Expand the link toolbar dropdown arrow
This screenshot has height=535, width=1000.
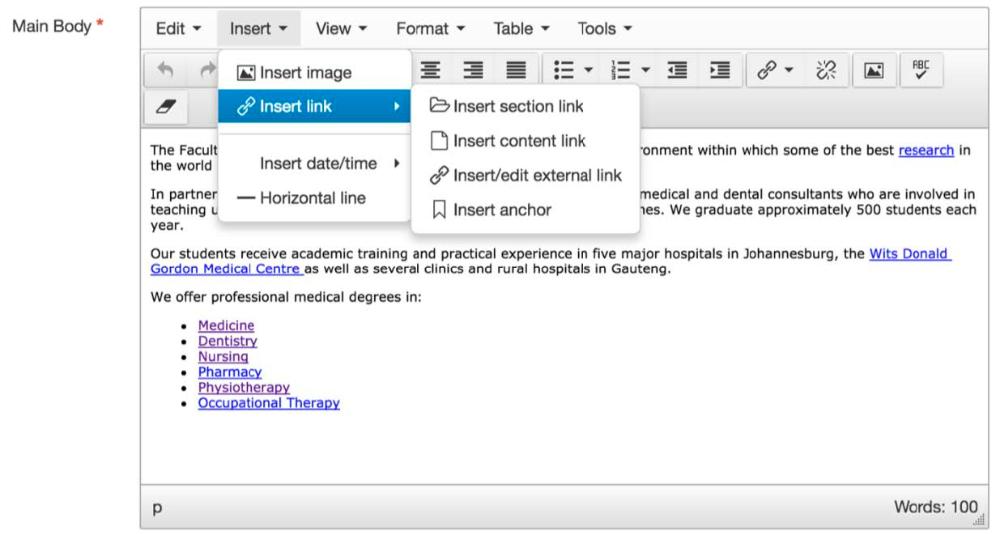(789, 70)
